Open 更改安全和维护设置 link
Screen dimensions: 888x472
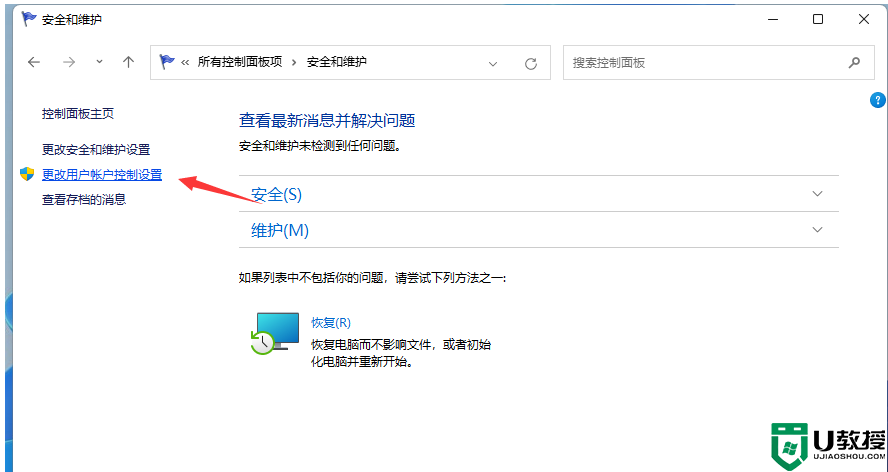96,149
